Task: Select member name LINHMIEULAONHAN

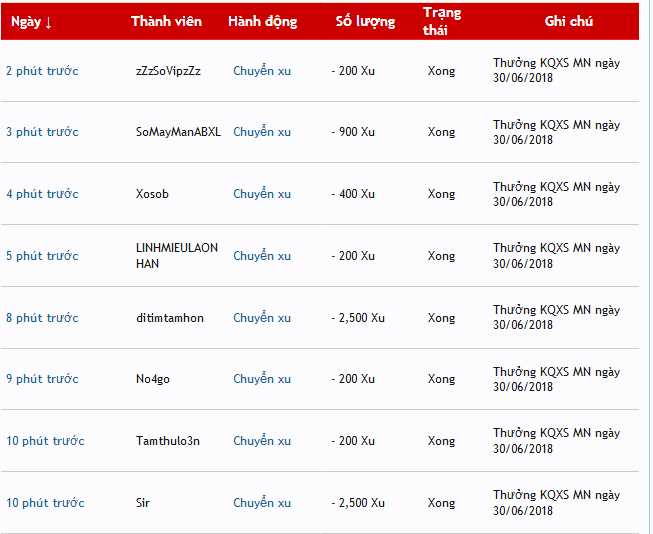Action: (177, 256)
